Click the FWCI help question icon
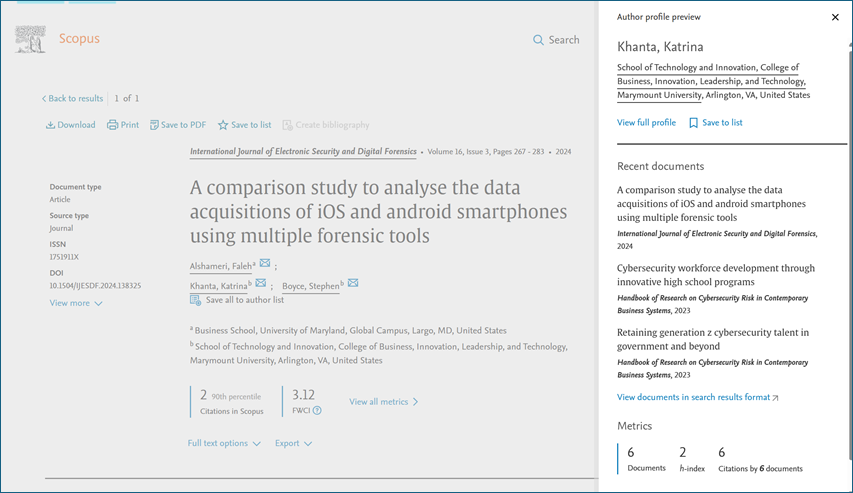 pos(317,410)
